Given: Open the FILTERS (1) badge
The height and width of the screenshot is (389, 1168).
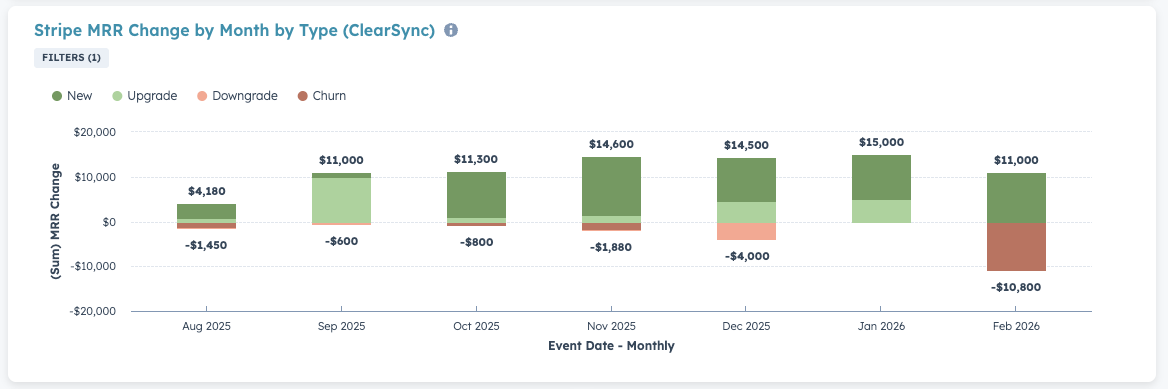Looking at the screenshot, I should [72, 58].
